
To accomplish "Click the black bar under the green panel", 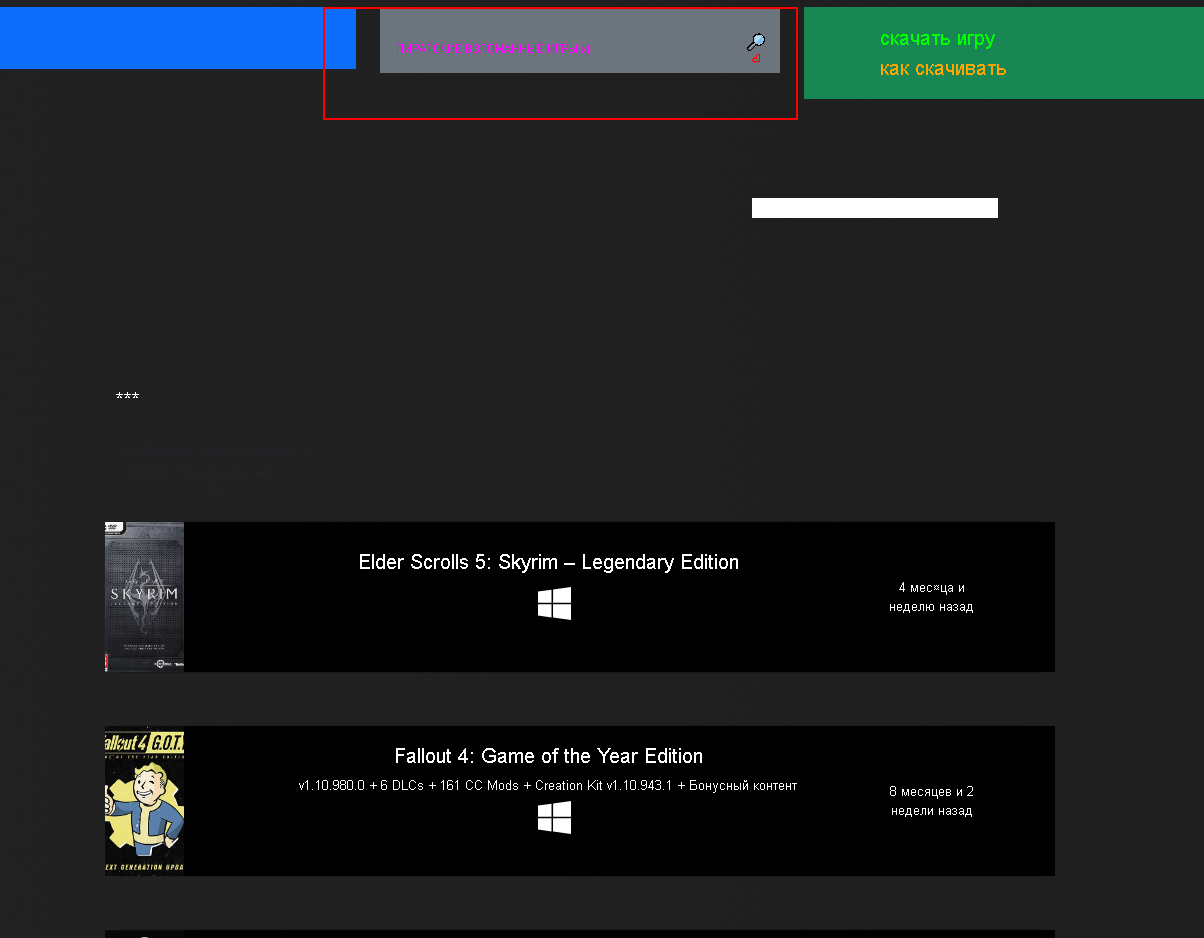I will pos(874,208).
